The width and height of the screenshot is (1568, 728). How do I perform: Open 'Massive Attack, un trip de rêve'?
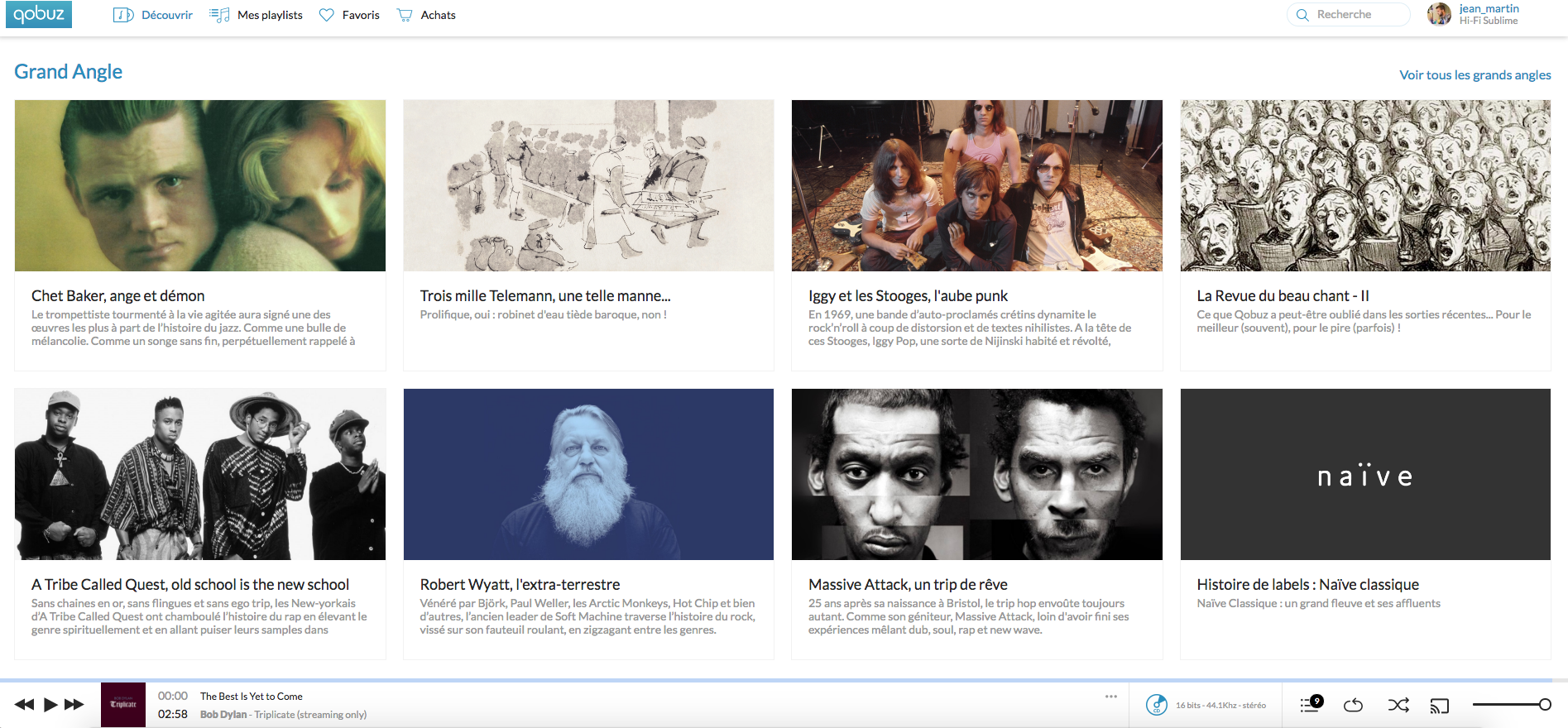point(908,585)
